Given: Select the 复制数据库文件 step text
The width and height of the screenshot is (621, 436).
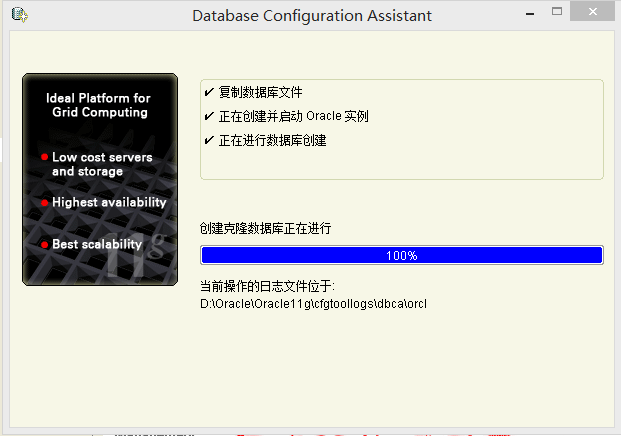Looking at the screenshot, I should 260,92.
